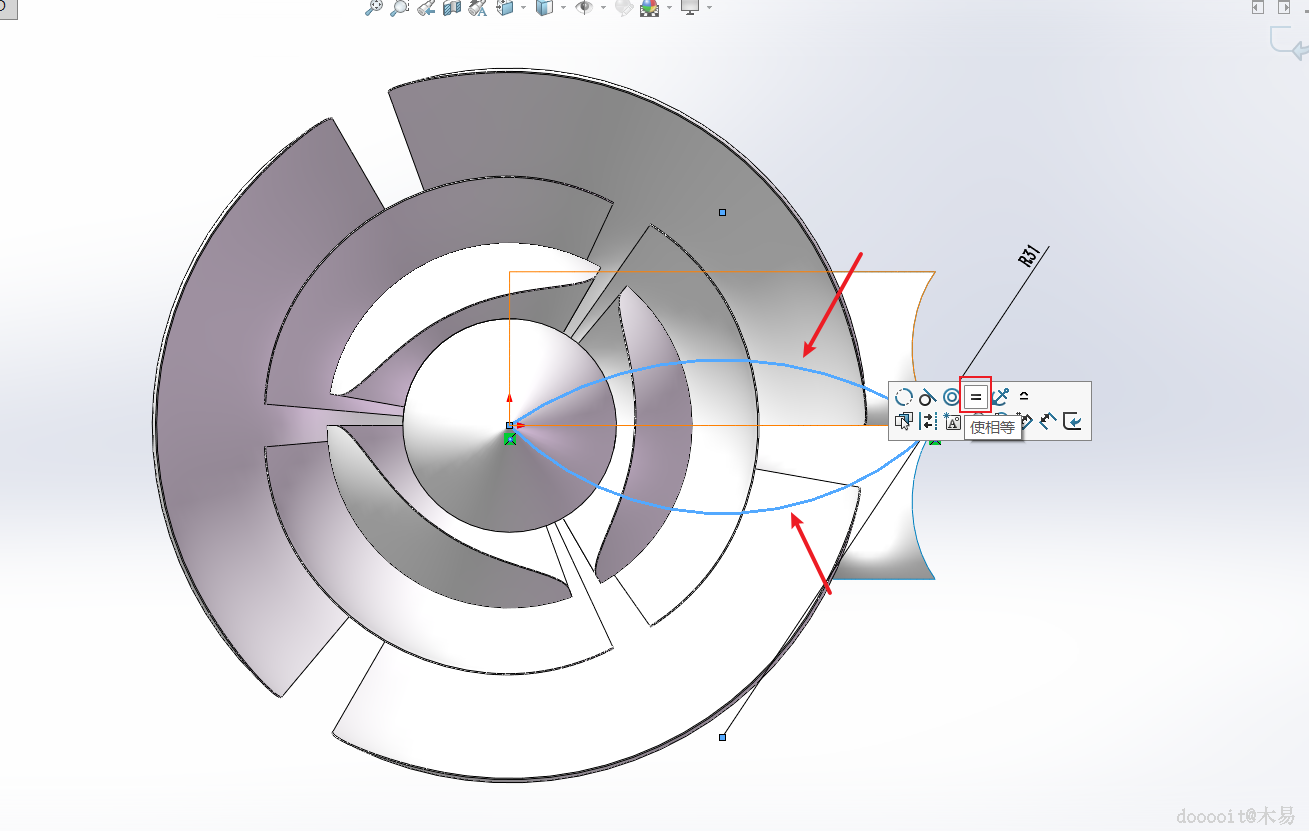Go back to the Previous View

point(426,8)
